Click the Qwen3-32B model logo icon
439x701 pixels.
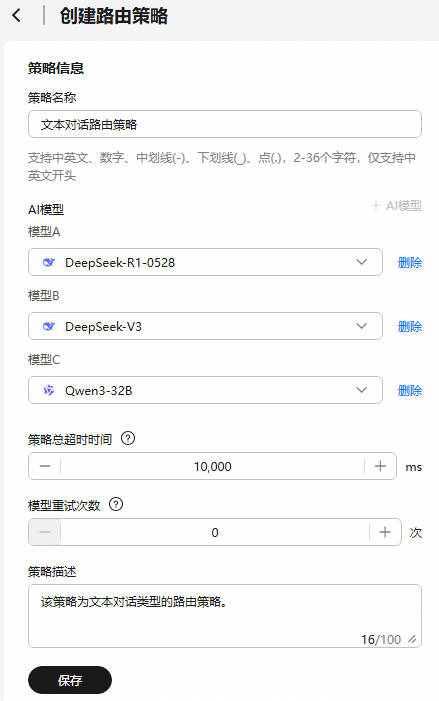click(49, 390)
